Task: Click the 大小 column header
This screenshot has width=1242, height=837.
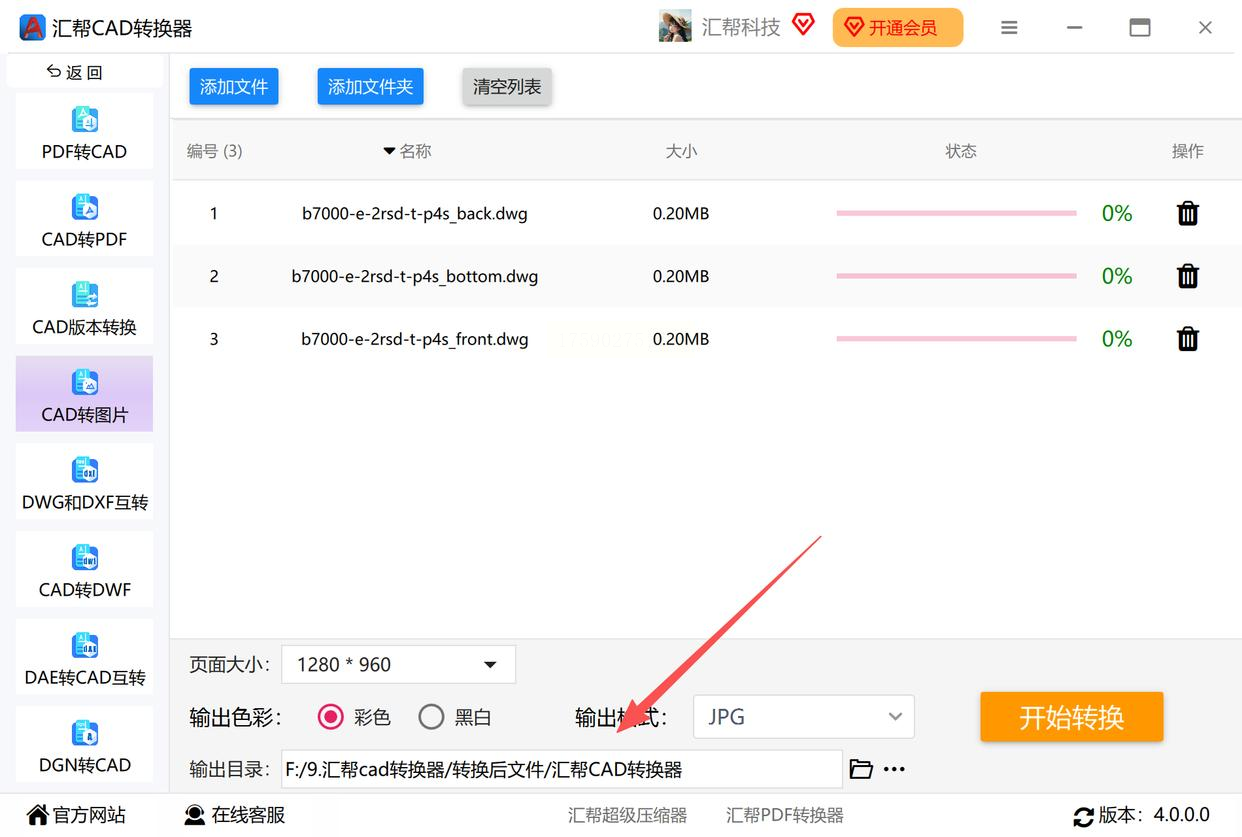Action: pyautogui.click(x=681, y=151)
